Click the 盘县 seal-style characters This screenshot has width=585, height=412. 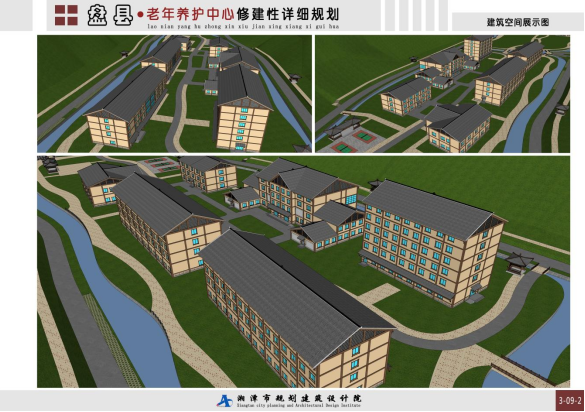pos(110,15)
